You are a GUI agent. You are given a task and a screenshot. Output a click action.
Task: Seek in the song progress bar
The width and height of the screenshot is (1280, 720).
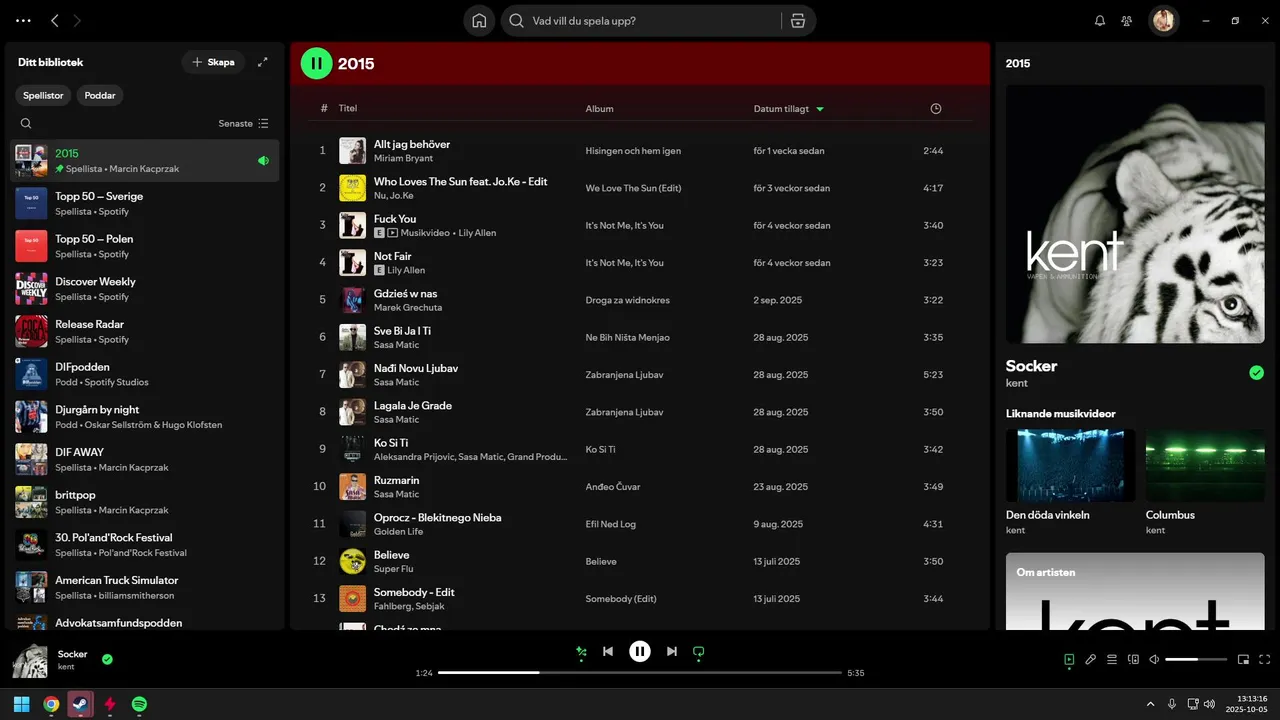640,673
